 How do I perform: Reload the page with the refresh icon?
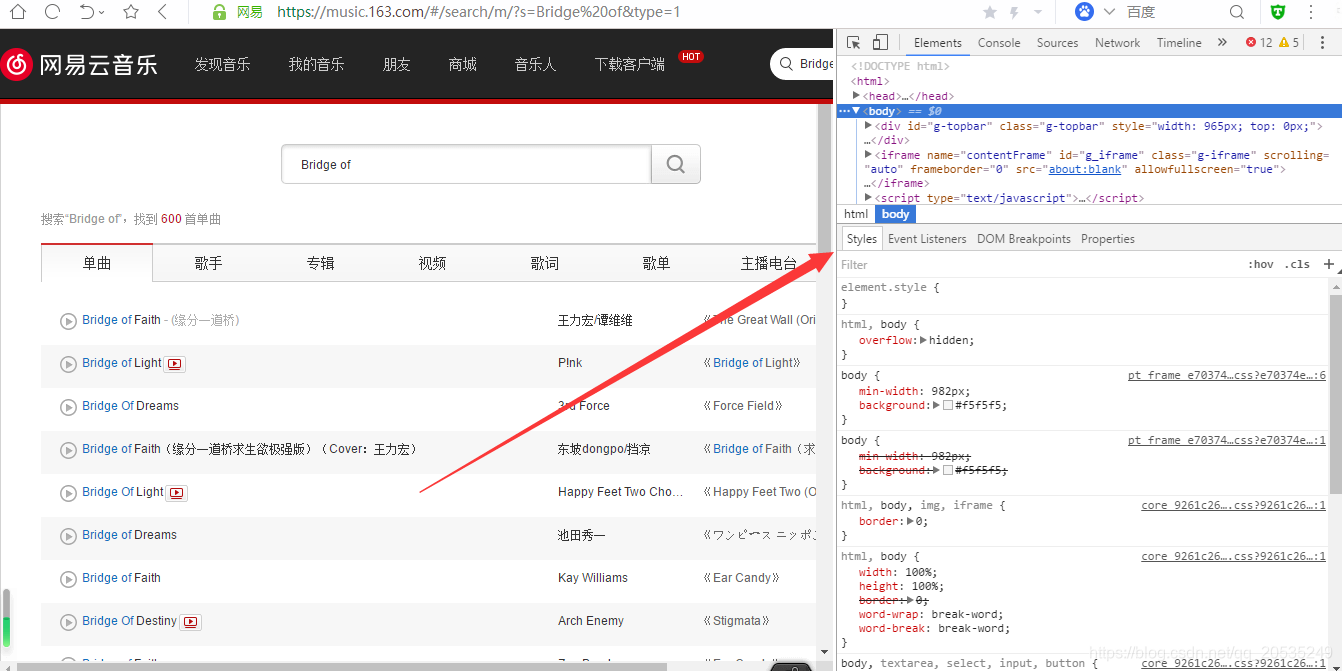(x=53, y=12)
